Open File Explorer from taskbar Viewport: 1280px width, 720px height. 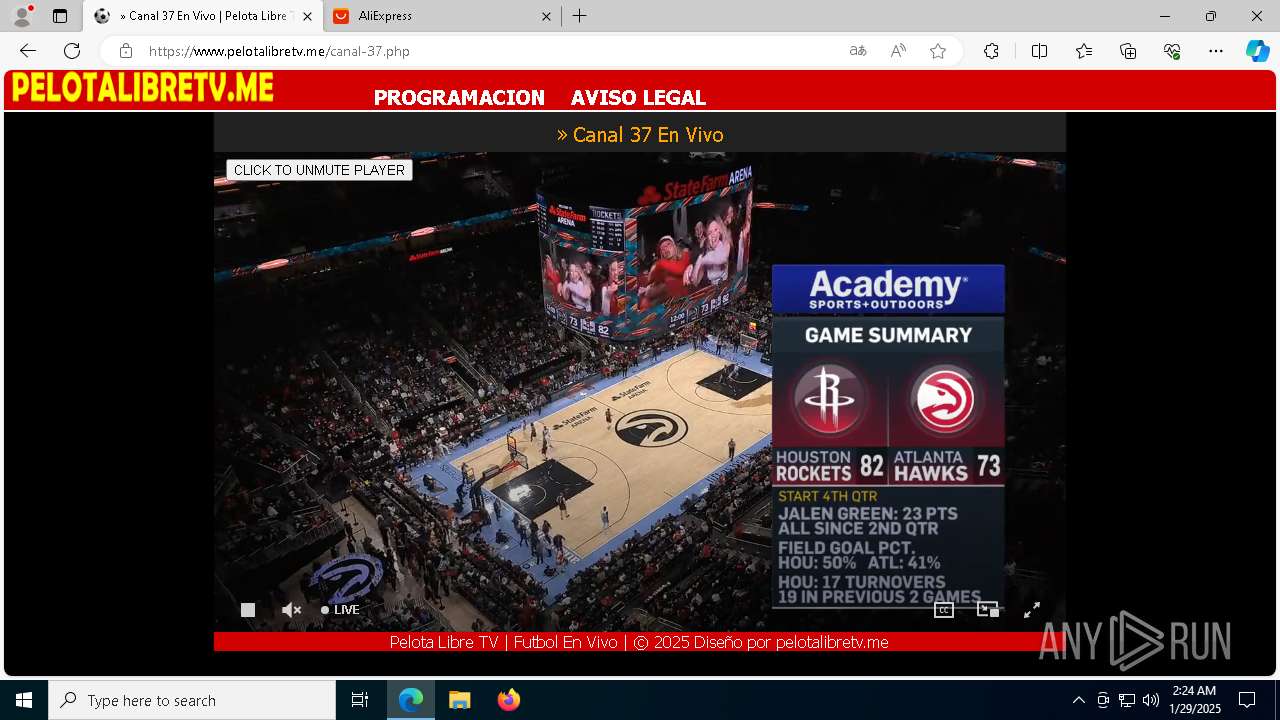459,700
